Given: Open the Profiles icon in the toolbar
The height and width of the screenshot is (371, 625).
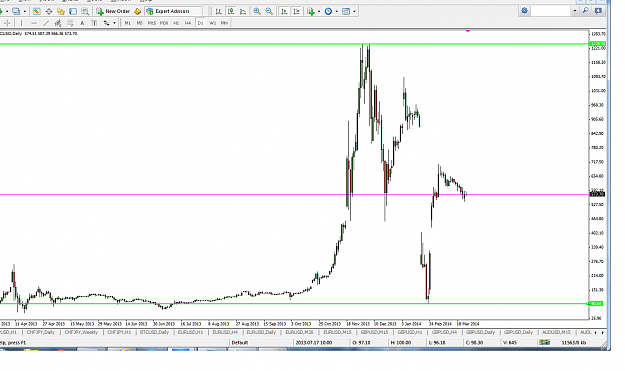Looking at the screenshot, I should [16, 11].
